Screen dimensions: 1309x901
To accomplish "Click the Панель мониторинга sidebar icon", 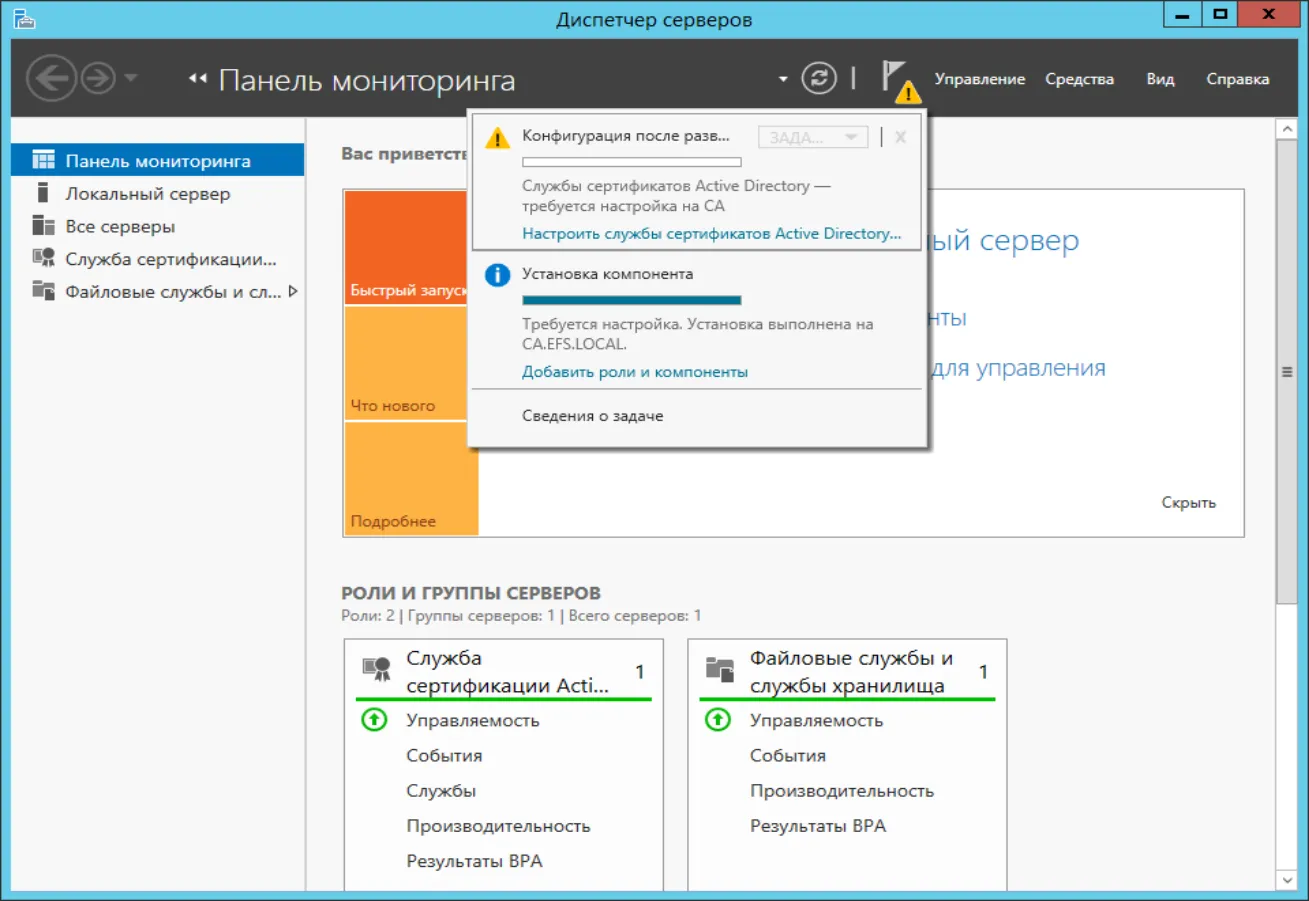I will coord(43,160).
